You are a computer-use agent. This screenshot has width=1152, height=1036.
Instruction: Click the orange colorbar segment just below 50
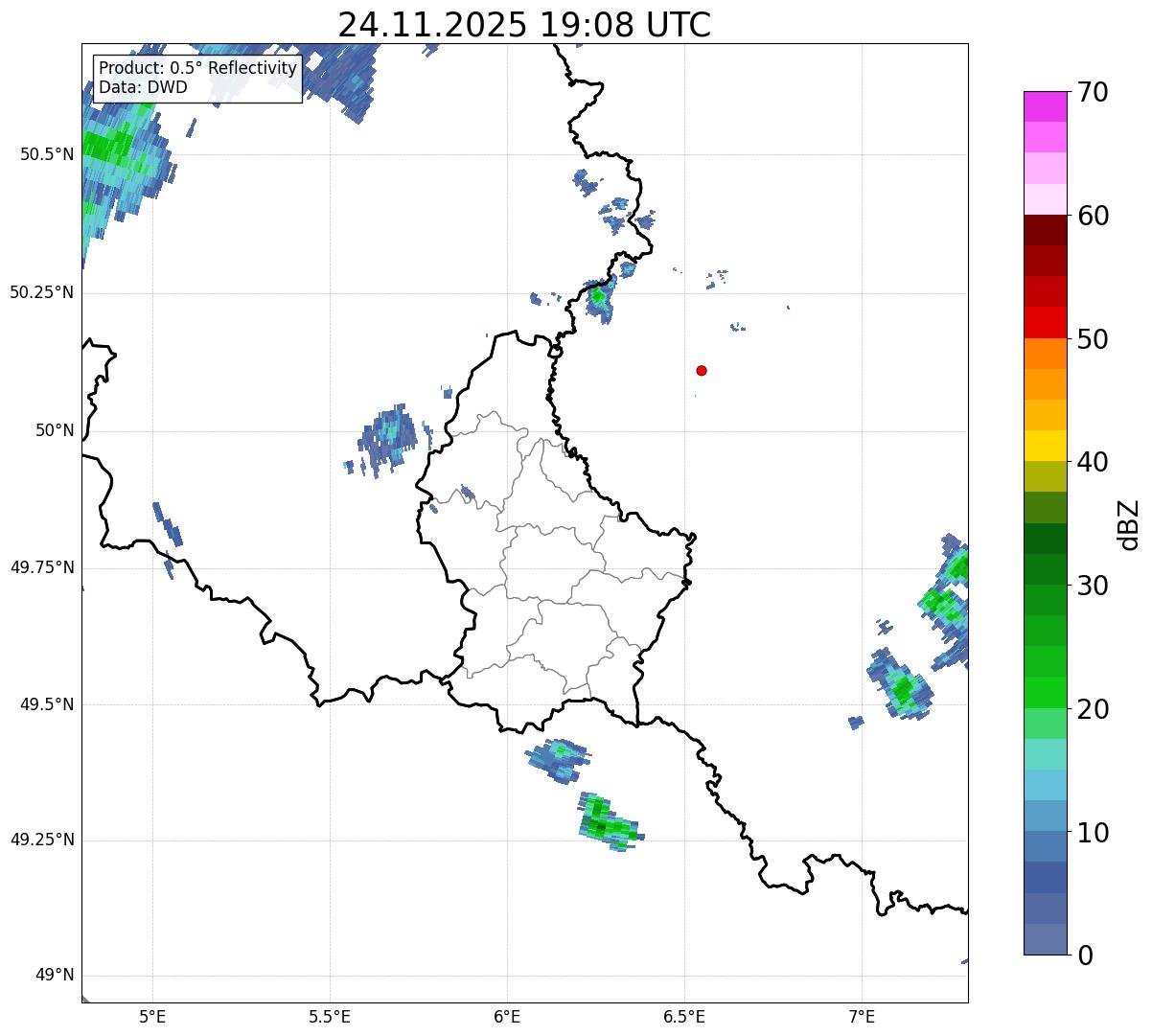coord(1045,354)
